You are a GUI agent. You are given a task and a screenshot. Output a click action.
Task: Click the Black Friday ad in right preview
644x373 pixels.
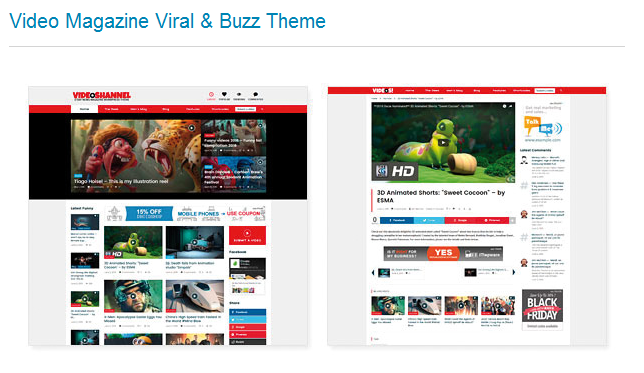point(542,309)
